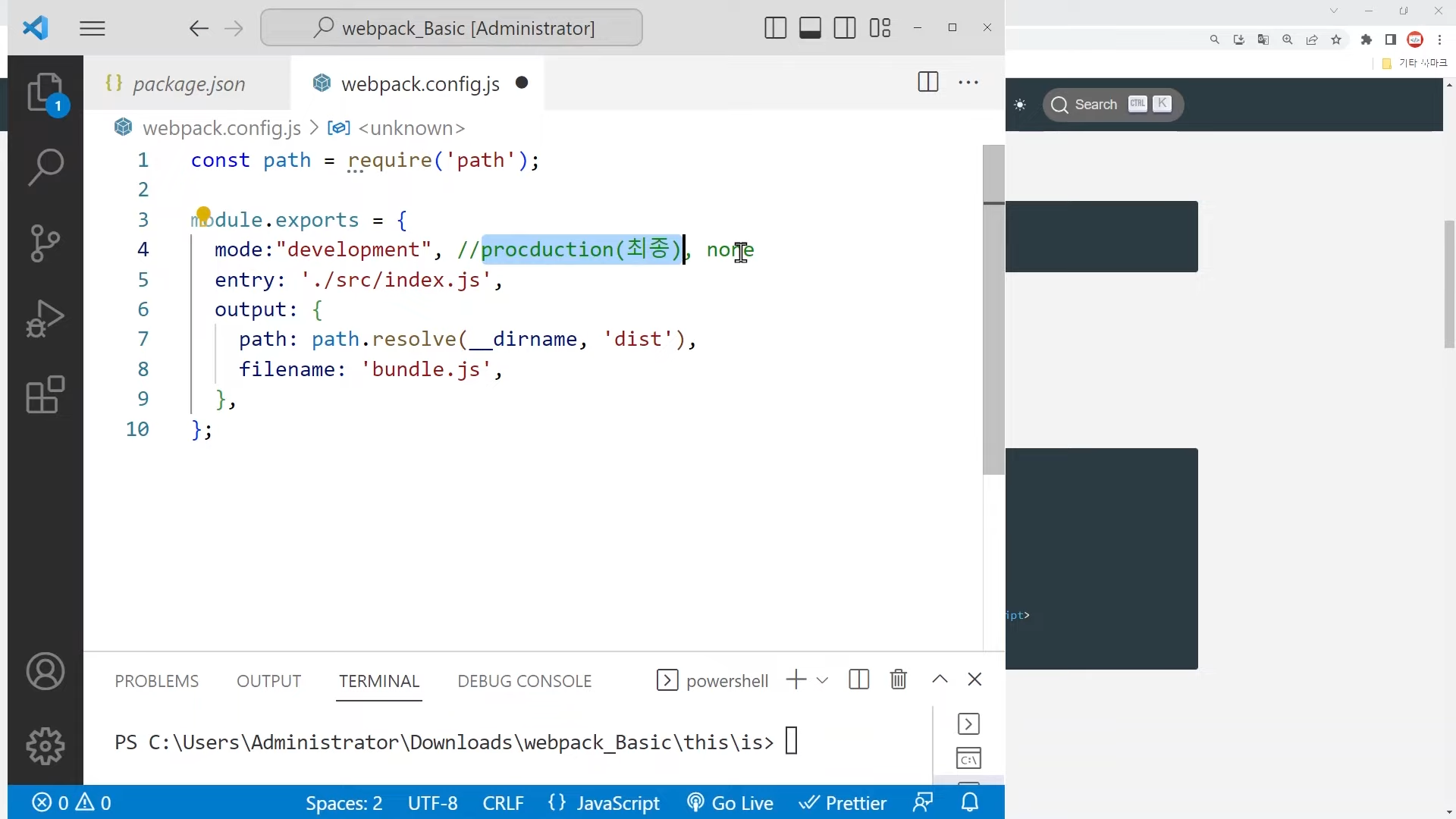Kill terminal with the trash icon
The height and width of the screenshot is (819, 1456).
tap(899, 679)
